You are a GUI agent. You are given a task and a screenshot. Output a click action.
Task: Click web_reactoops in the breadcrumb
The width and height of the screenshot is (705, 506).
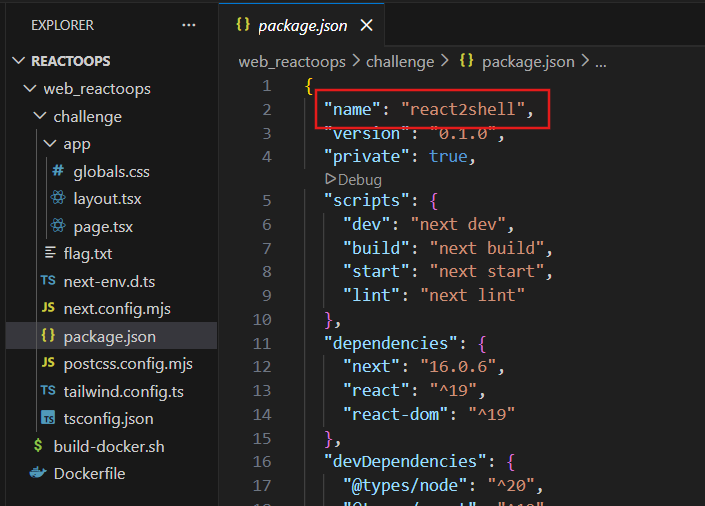pos(292,62)
